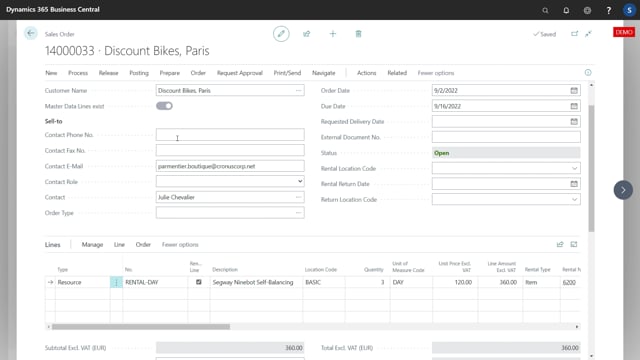The image size is (640, 360).
Task: Click the share icon in Lines section
Action: pos(560,244)
